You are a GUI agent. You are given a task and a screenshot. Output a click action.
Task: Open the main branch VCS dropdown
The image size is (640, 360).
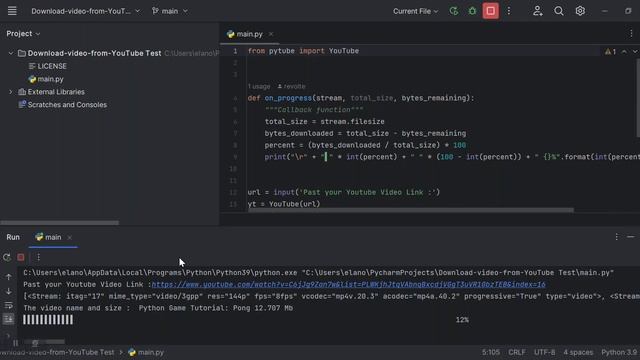tap(169, 11)
